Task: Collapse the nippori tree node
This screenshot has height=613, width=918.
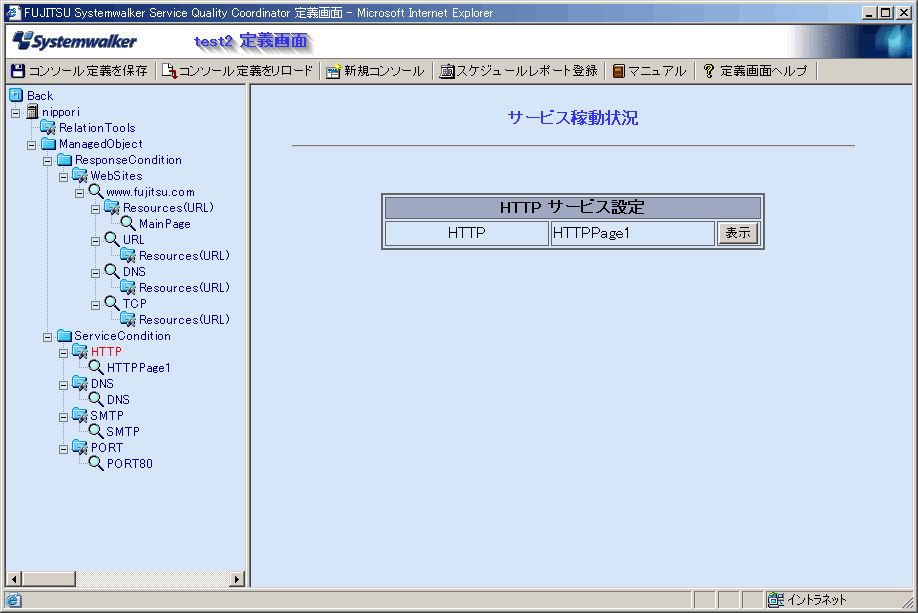Action: click(x=16, y=112)
